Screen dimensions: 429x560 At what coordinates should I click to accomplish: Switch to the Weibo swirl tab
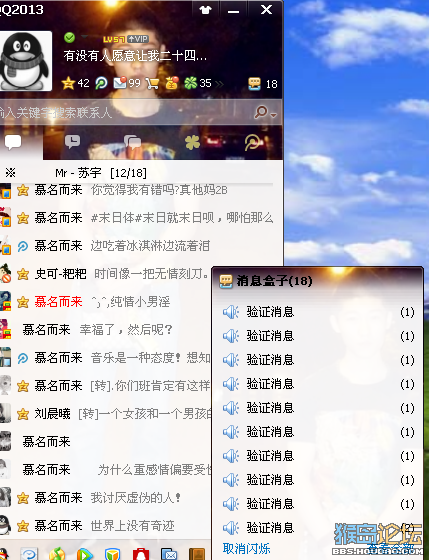point(252,142)
